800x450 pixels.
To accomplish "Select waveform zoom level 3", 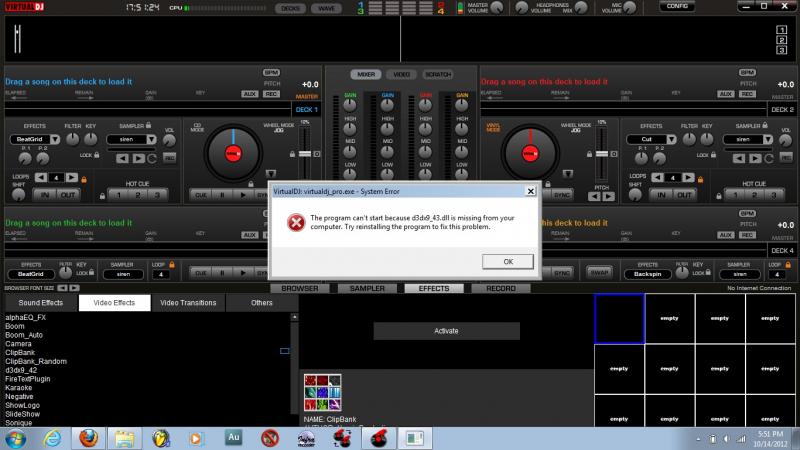I will pos(781,50).
